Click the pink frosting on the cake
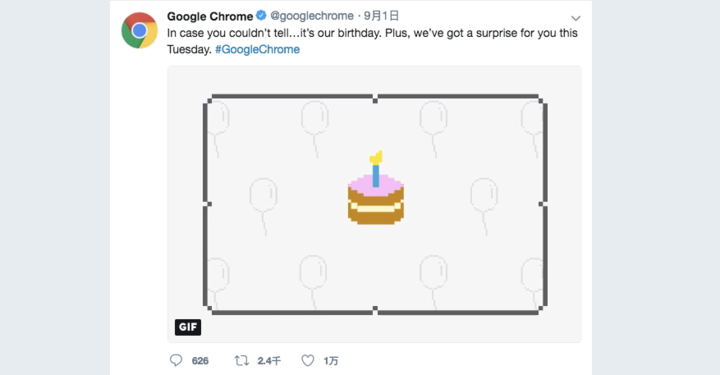This screenshot has width=720, height=375. [376, 183]
